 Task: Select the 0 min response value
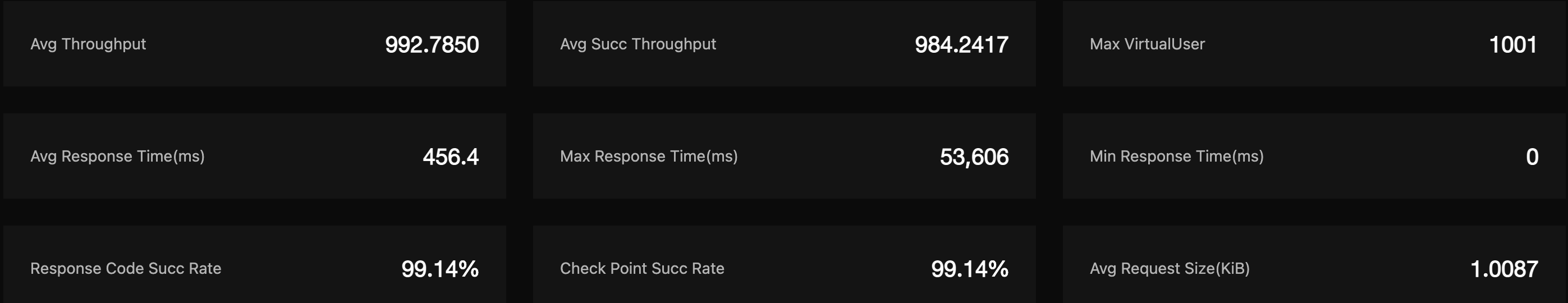coord(1532,157)
